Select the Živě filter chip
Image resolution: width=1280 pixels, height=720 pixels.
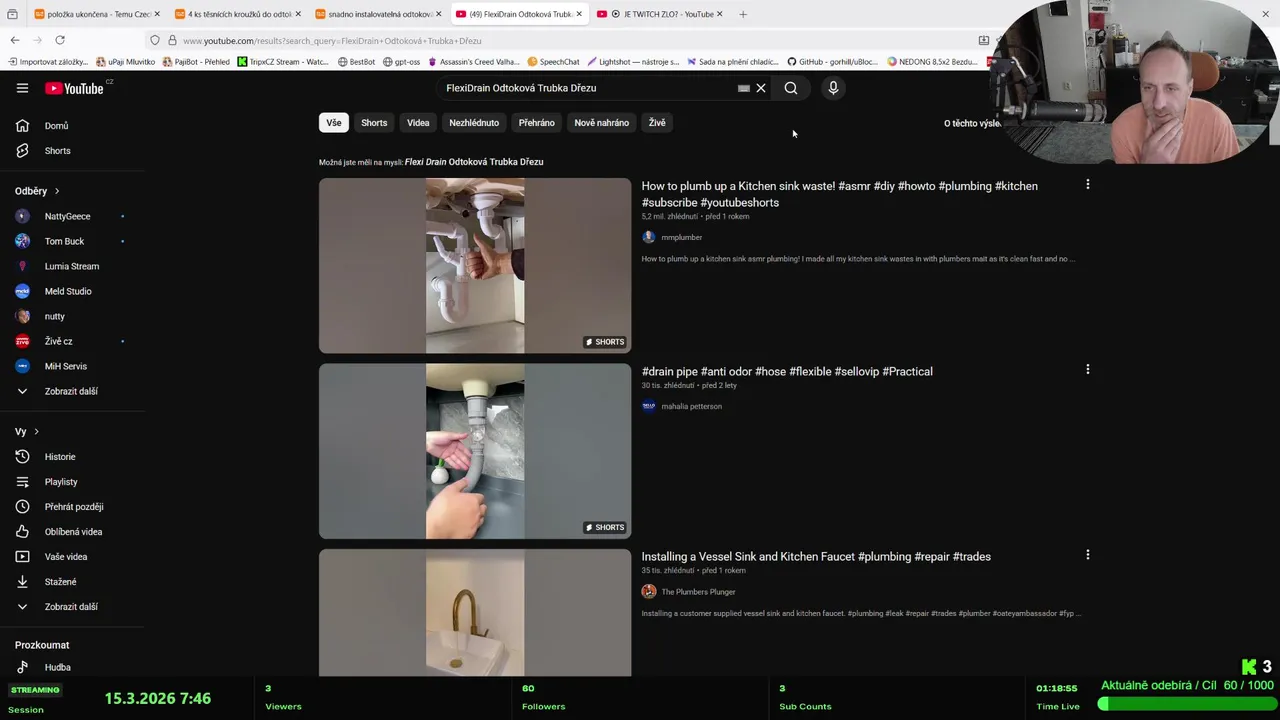657,123
